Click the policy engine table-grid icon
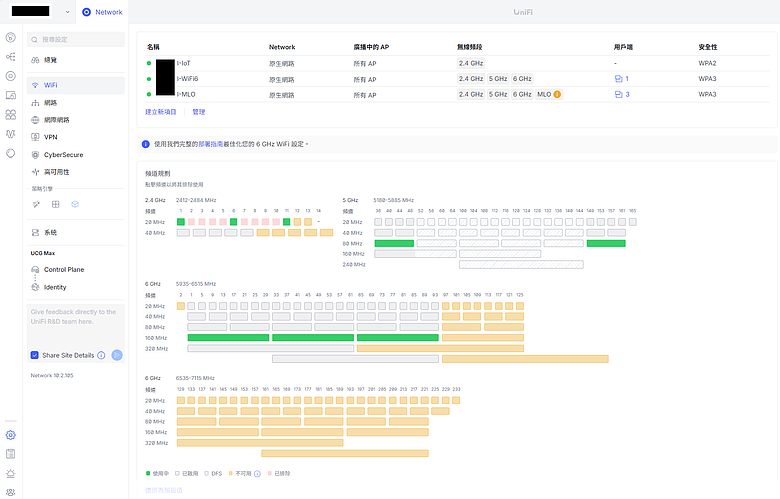 [x=56, y=204]
